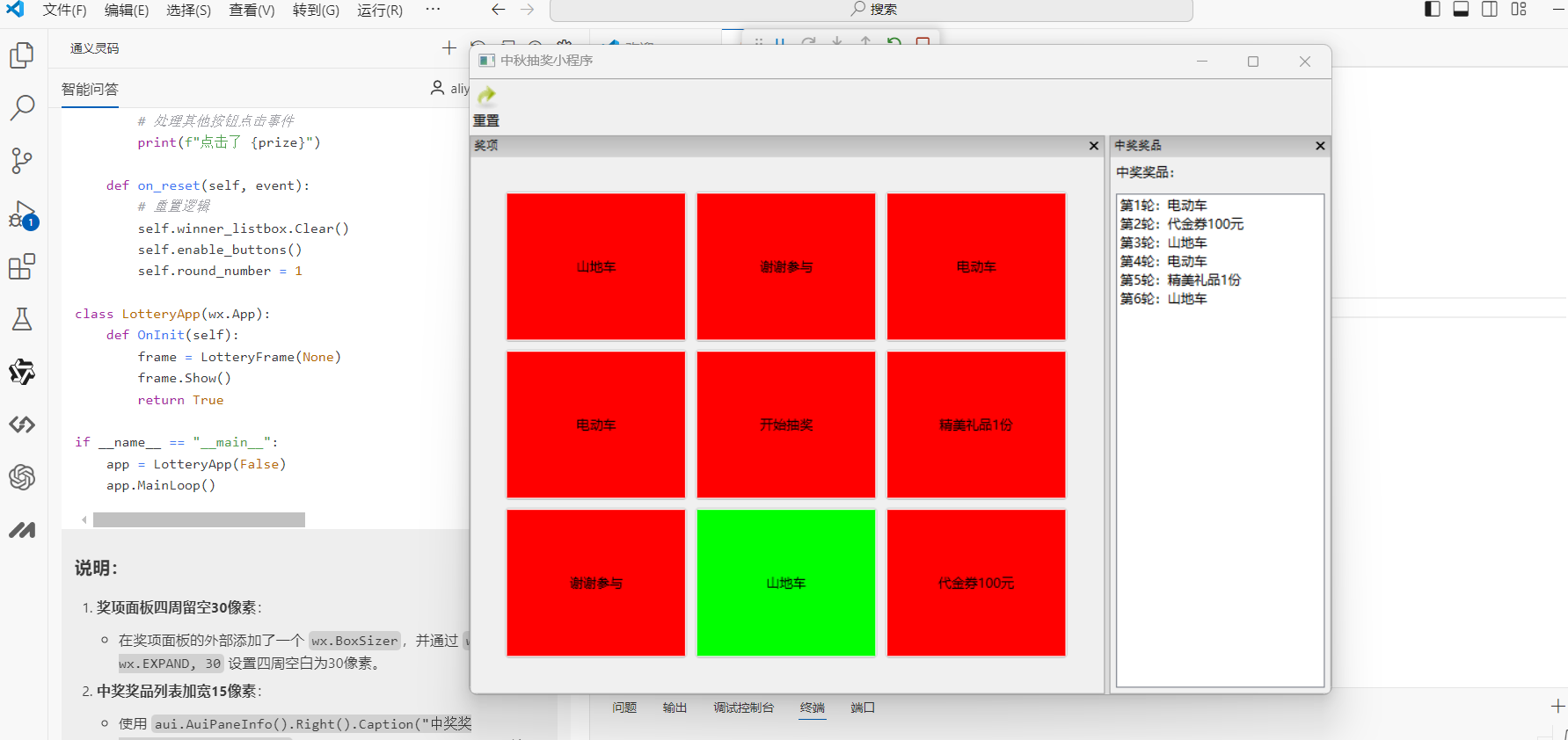
Task: Click the 代金券100元 prize tile
Action: pyautogui.click(x=976, y=583)
